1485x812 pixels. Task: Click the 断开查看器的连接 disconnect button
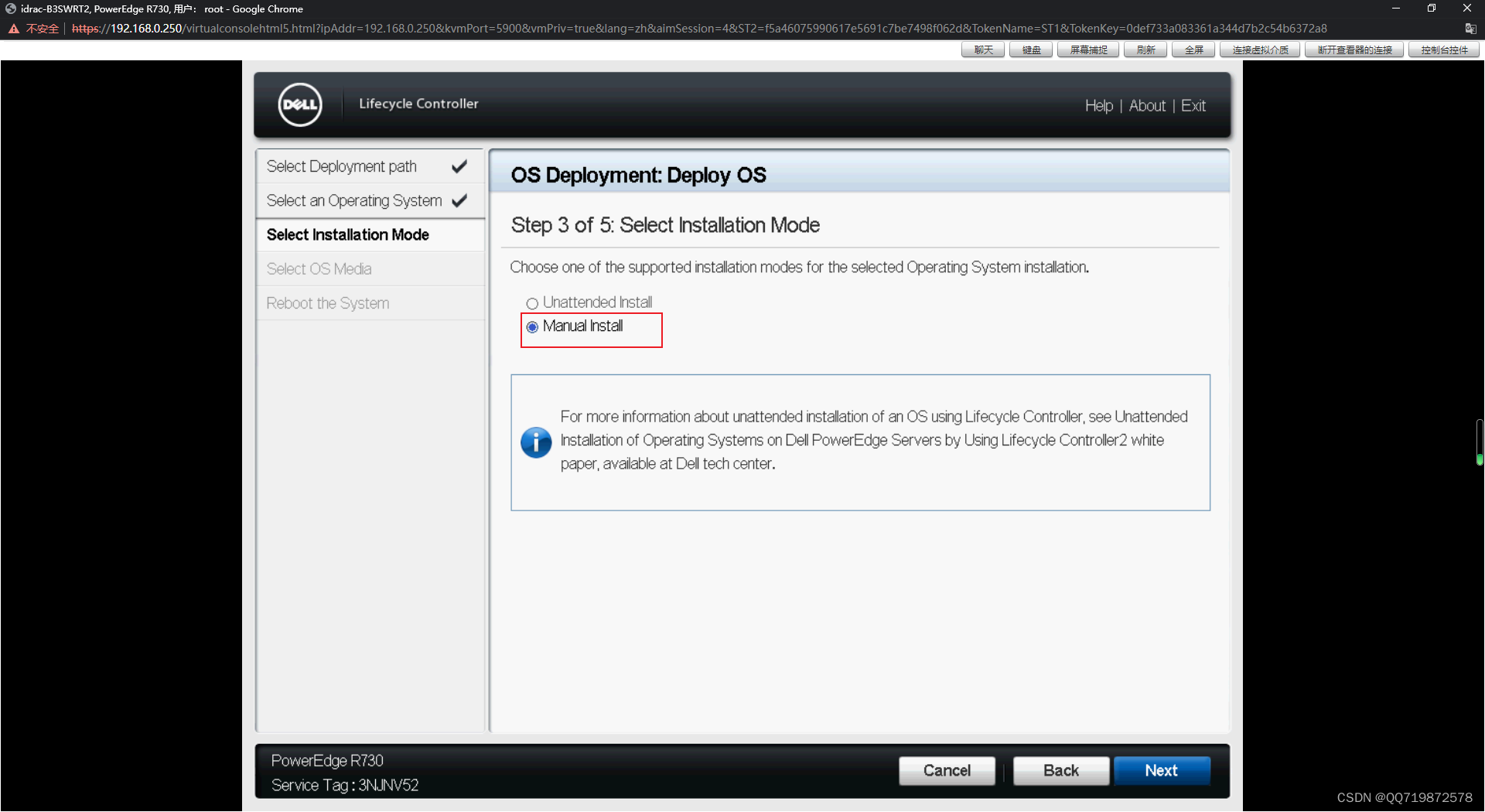click(x=1354, y=49)
